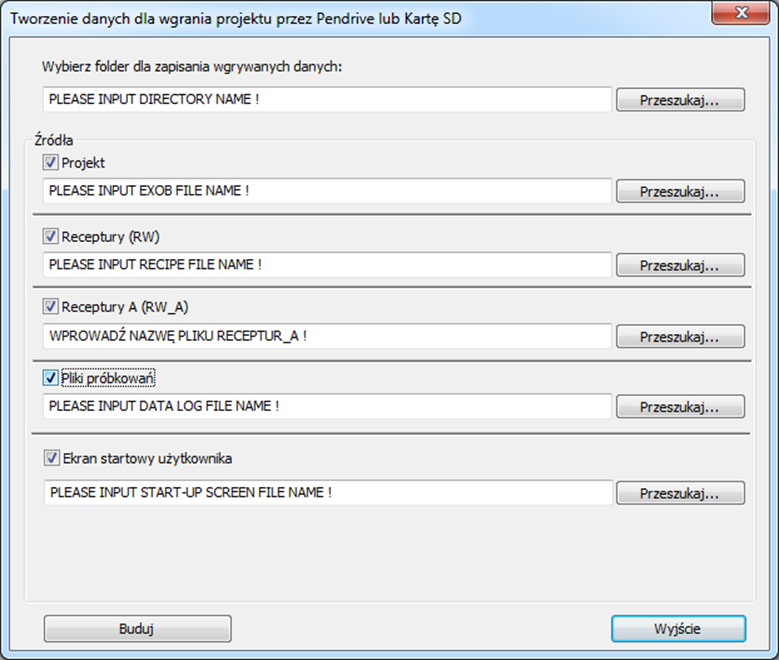Uncheck Ekran startowy użytkownika checkbox
Image resolution: width=779 pixels, height=660 pixels.
tap(52, 458)
